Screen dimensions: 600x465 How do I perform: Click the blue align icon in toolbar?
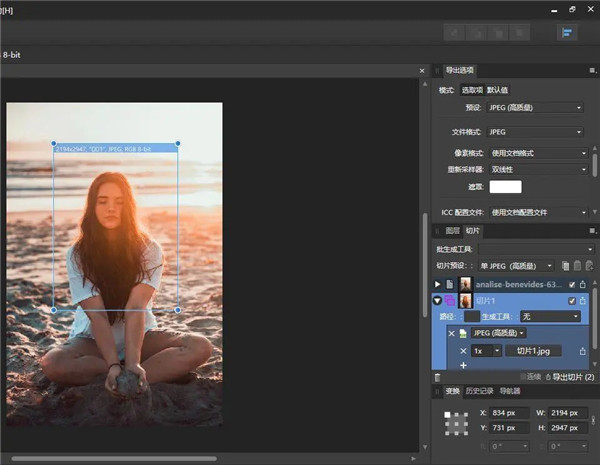click(567, 33)
